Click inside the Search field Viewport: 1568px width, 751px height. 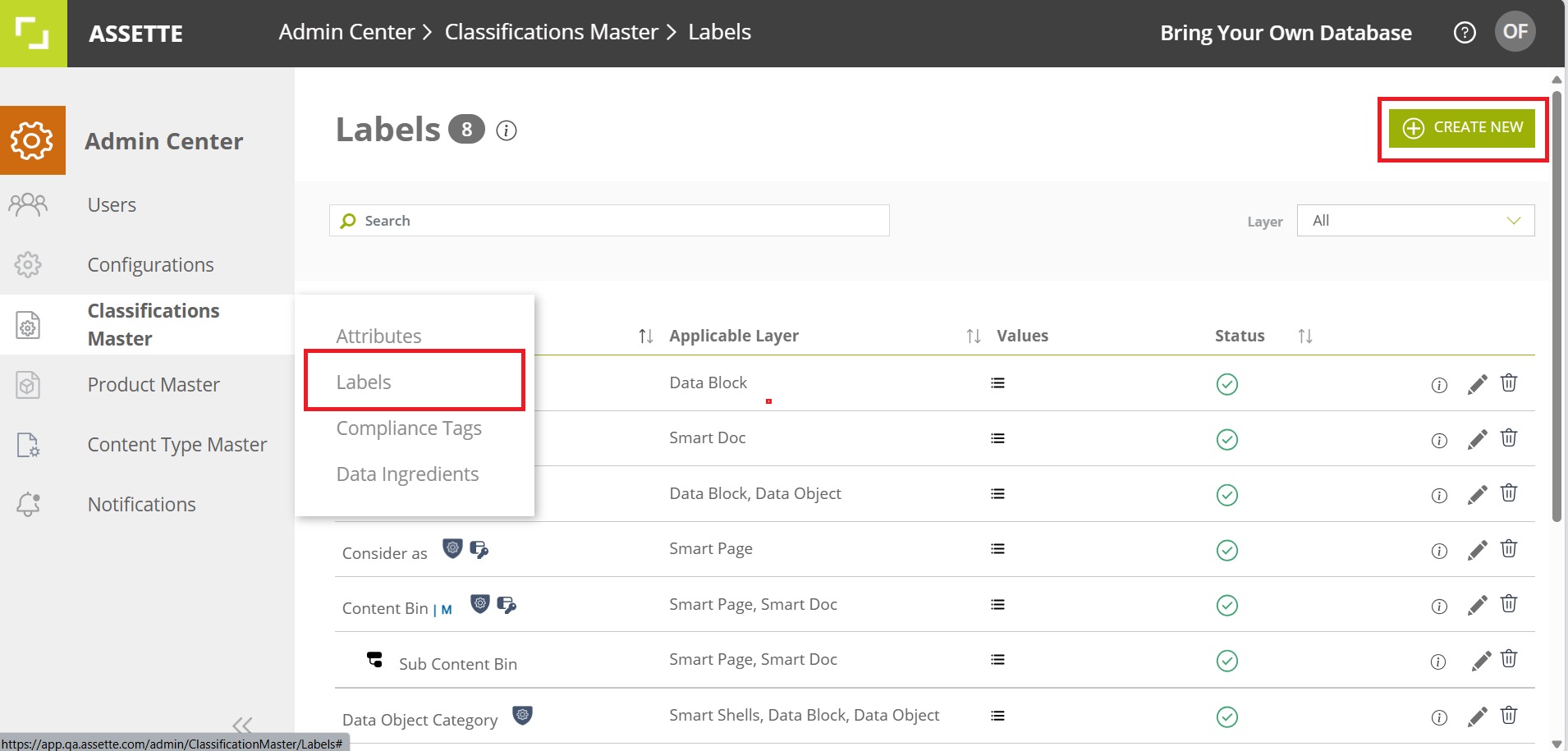607,220
